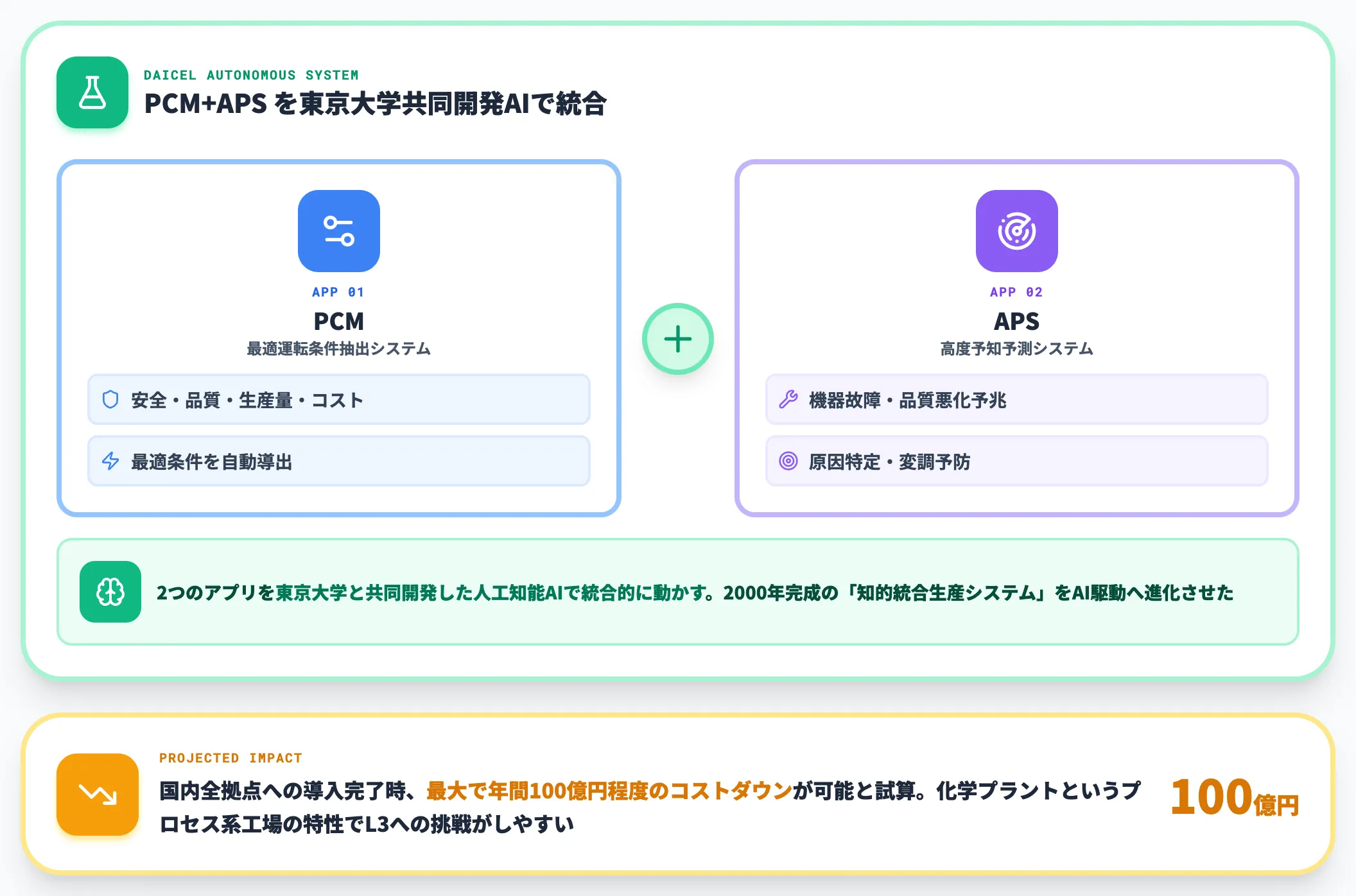Click the blue PCM sliders icon
Viewport: 1356px width, 896px height.
339,231
